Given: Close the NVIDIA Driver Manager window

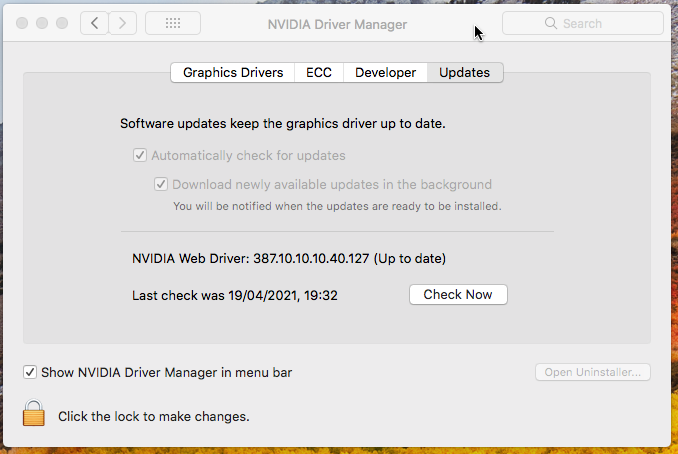Looking at the screenshot, I should (x=22, y=23).
